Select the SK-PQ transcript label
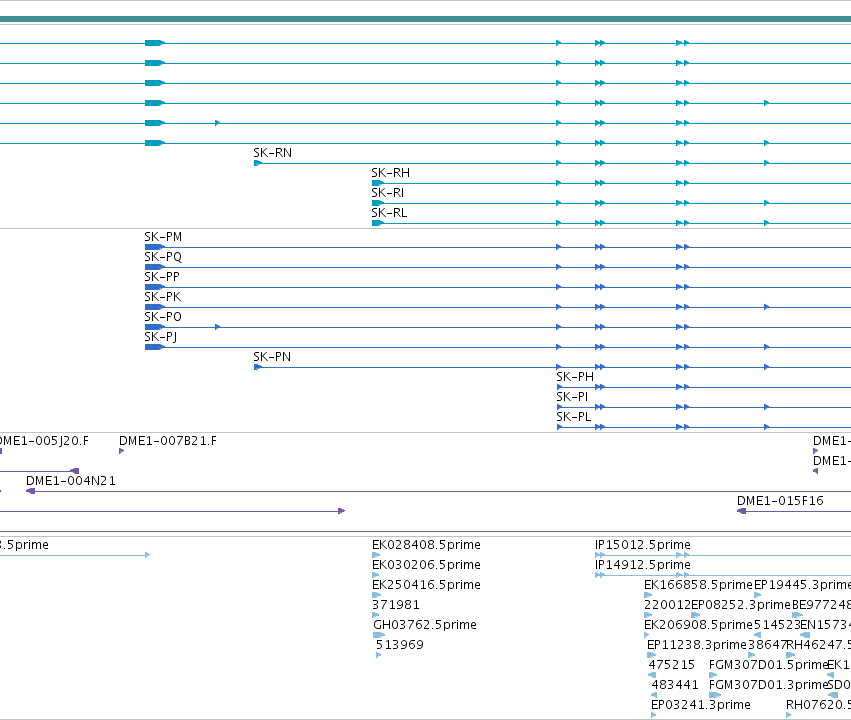This screenshot has height=720, width=851. pos(163,257)
